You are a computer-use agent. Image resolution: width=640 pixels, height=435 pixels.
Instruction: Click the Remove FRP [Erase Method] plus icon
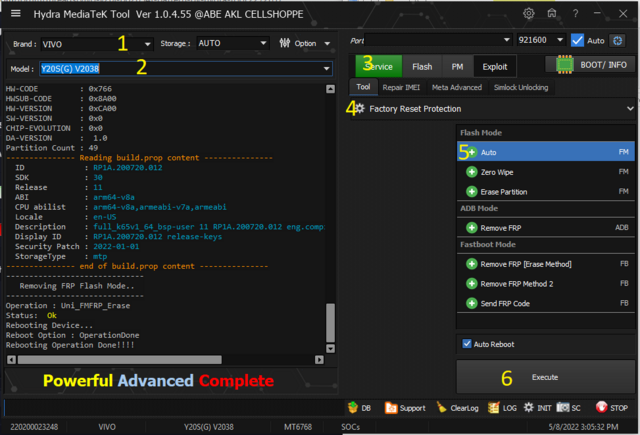point(471,264)
